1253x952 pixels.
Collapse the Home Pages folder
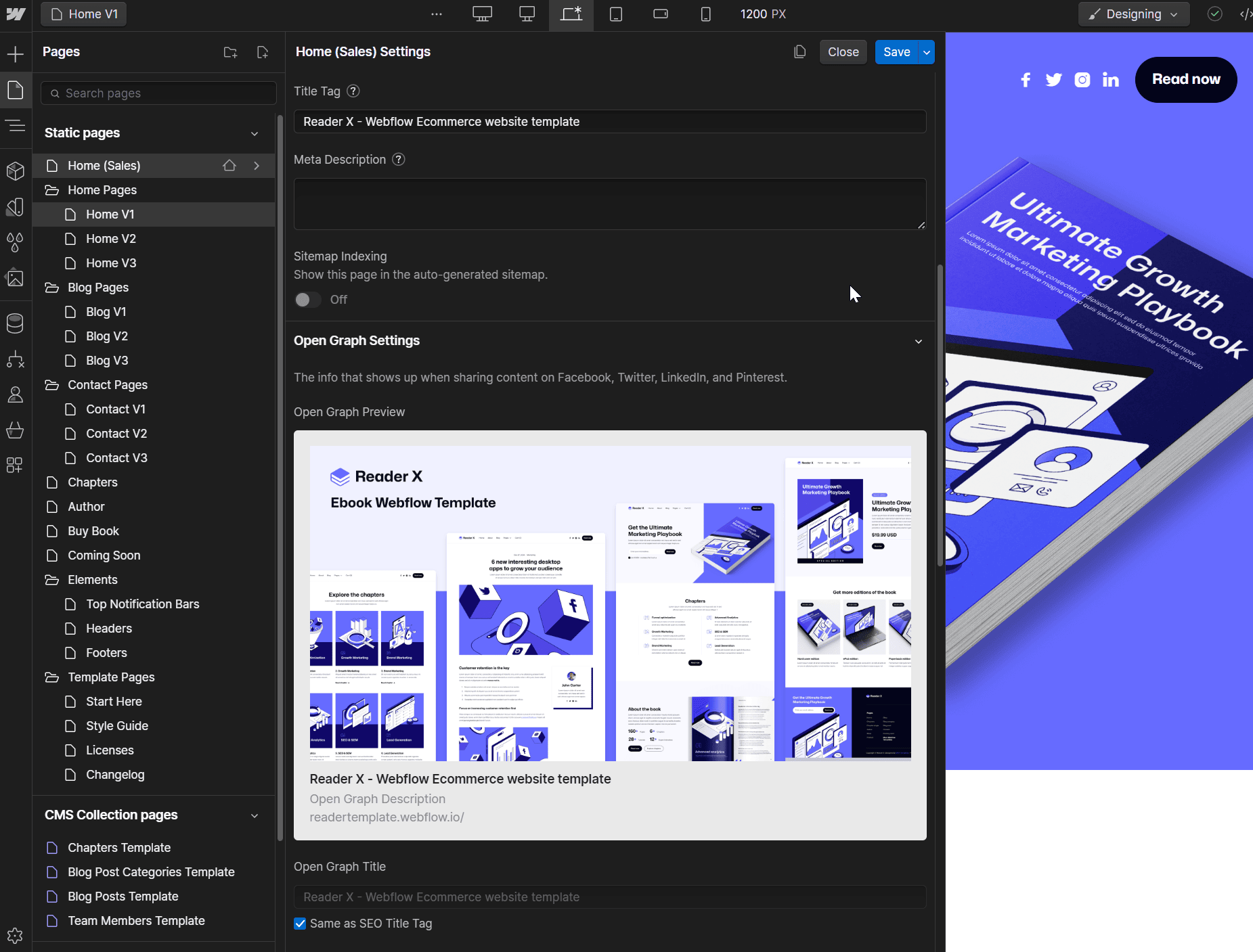tap(52, 190)
